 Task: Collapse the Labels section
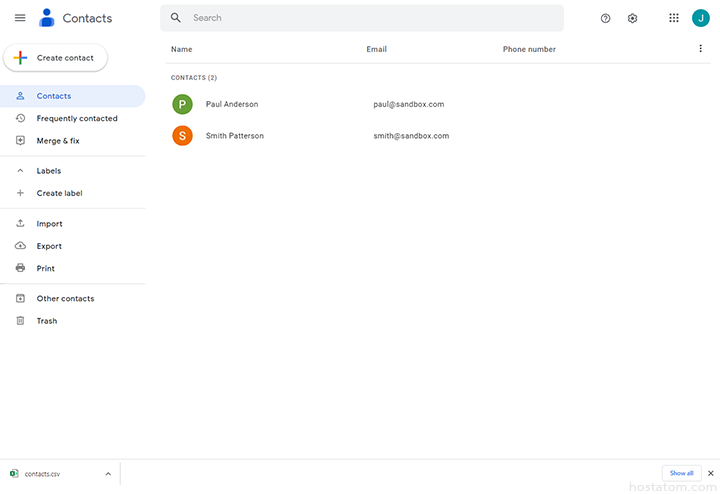coord(20,171)
